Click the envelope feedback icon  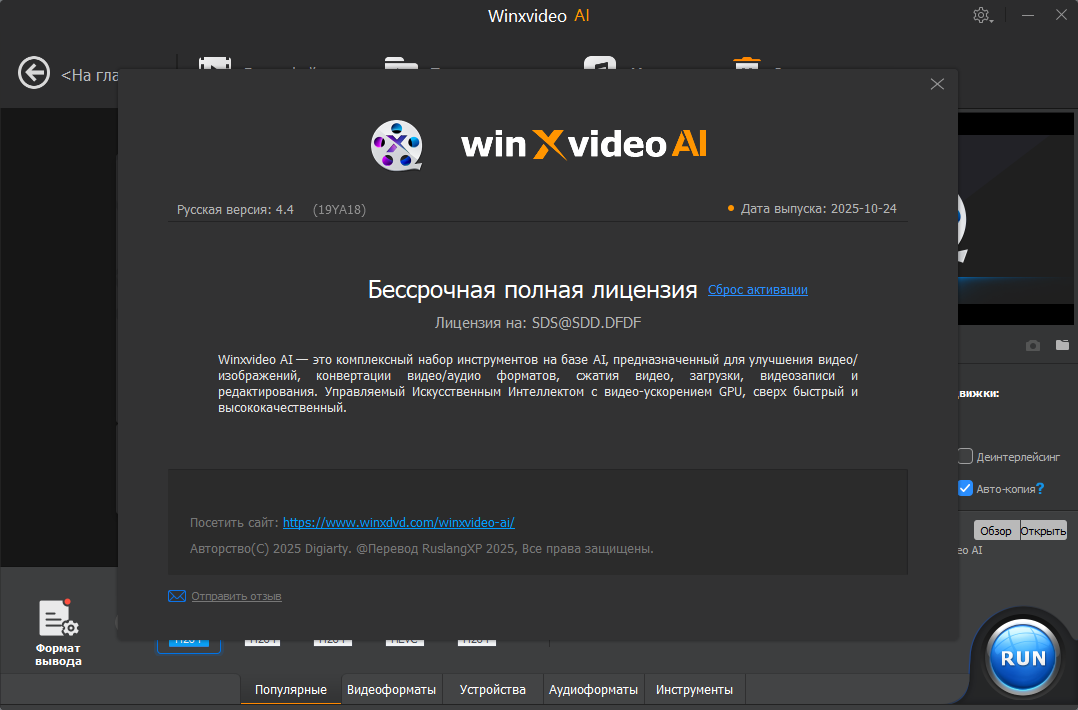coord(177,596)
